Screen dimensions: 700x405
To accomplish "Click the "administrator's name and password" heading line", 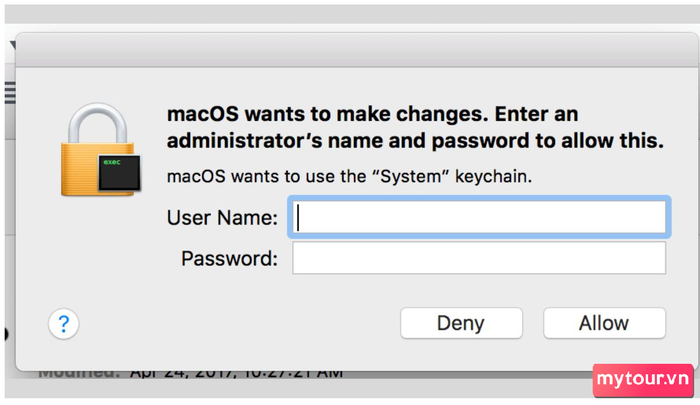I will tap(415, 141).
